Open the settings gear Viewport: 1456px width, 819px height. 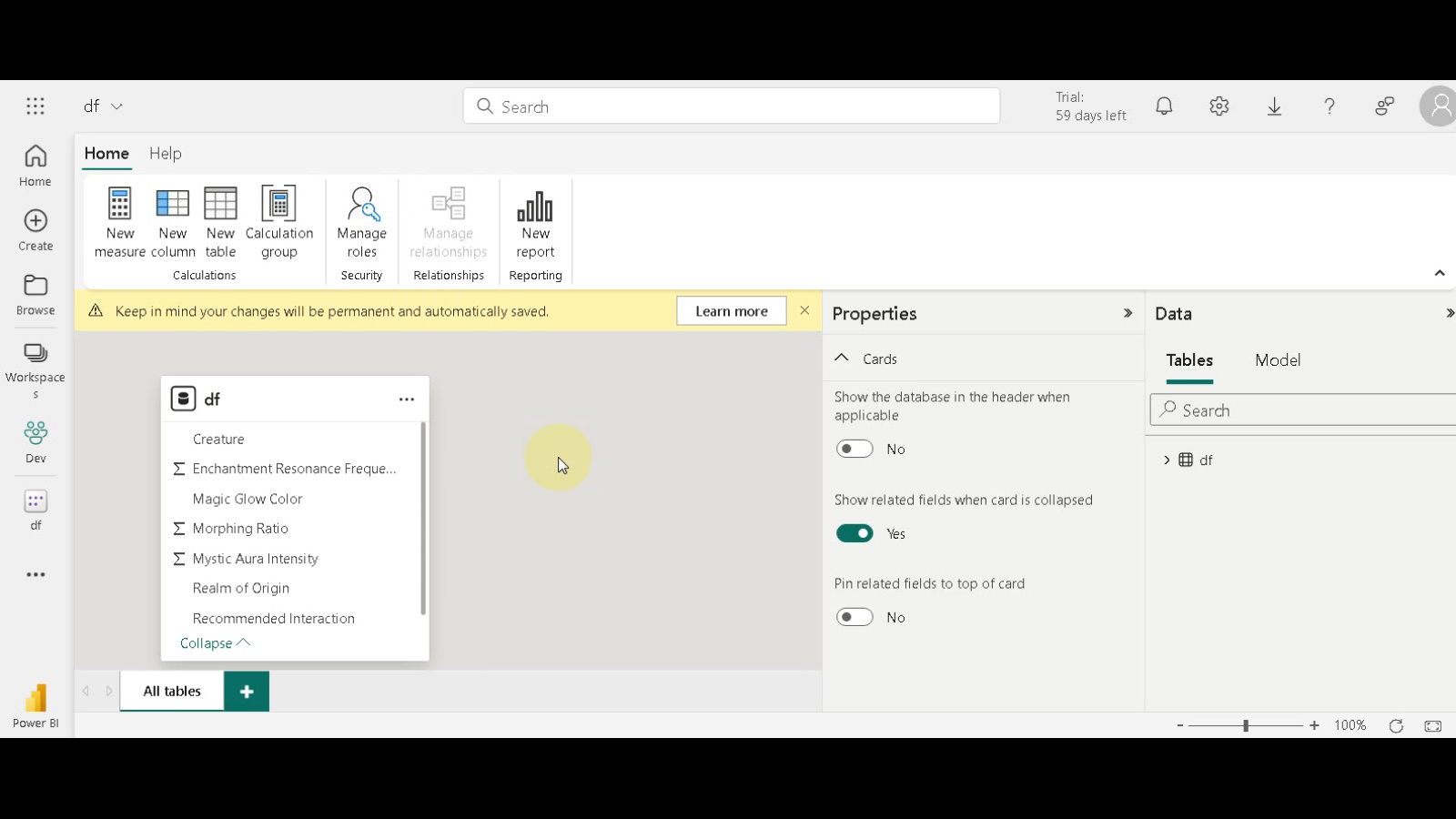point(1219,106)
